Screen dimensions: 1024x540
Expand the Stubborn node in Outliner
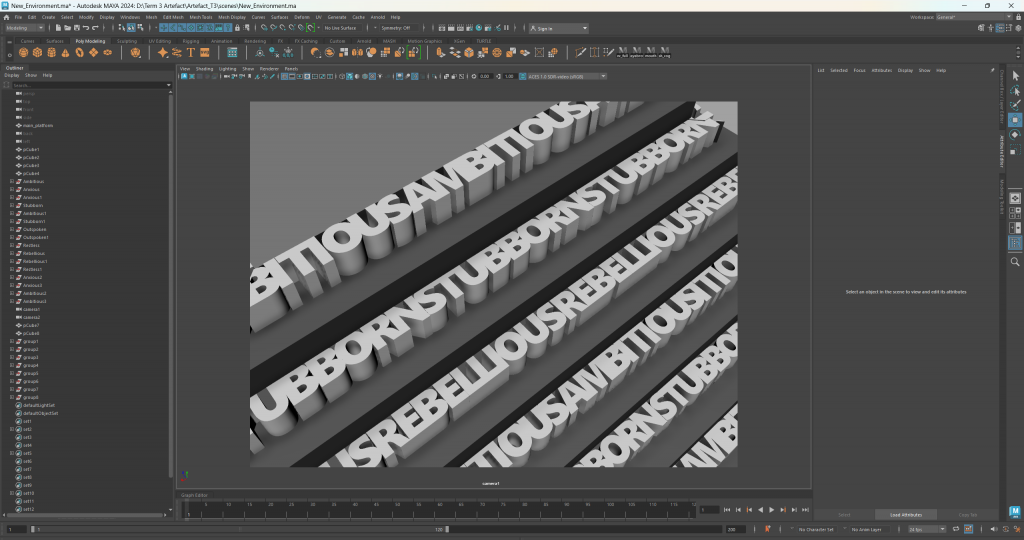(12, 206)
